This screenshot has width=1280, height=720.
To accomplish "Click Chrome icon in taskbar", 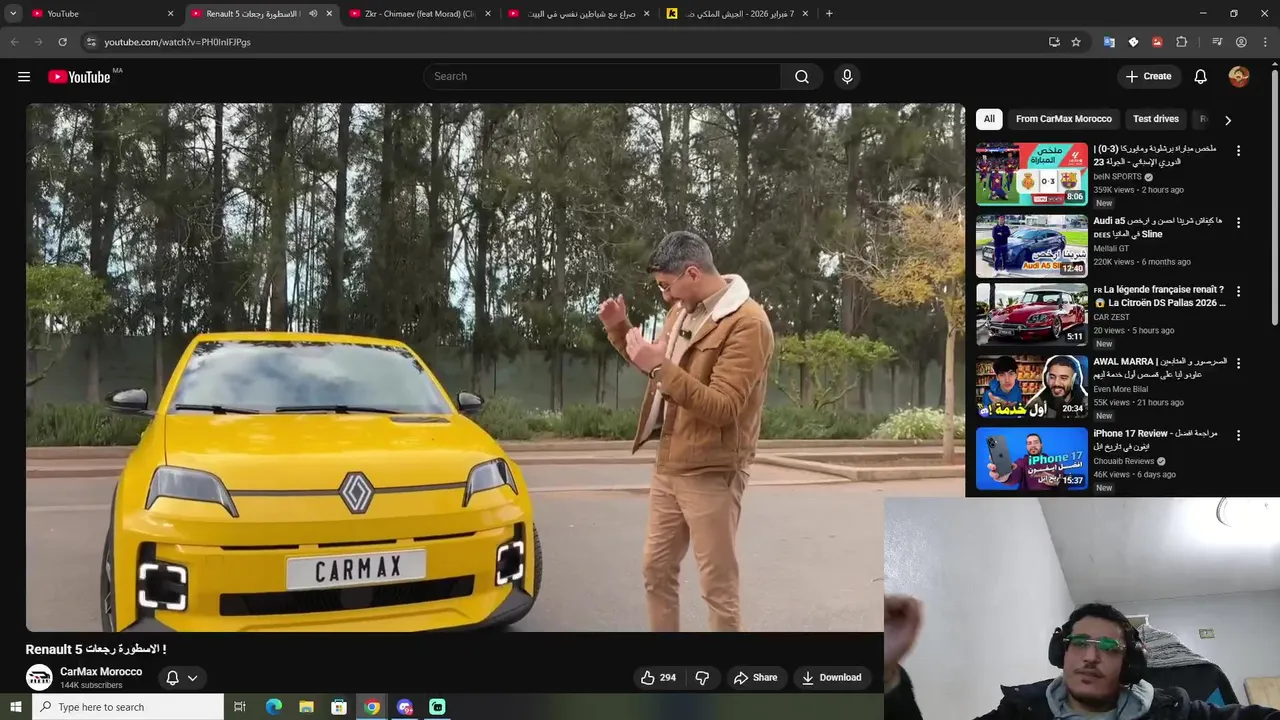I will point(372,707).
